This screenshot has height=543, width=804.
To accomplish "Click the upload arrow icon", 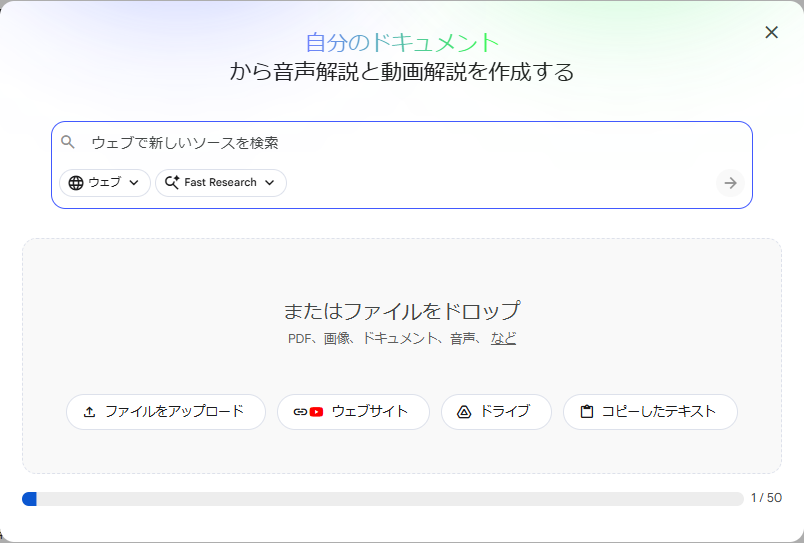I will [90, 412].
